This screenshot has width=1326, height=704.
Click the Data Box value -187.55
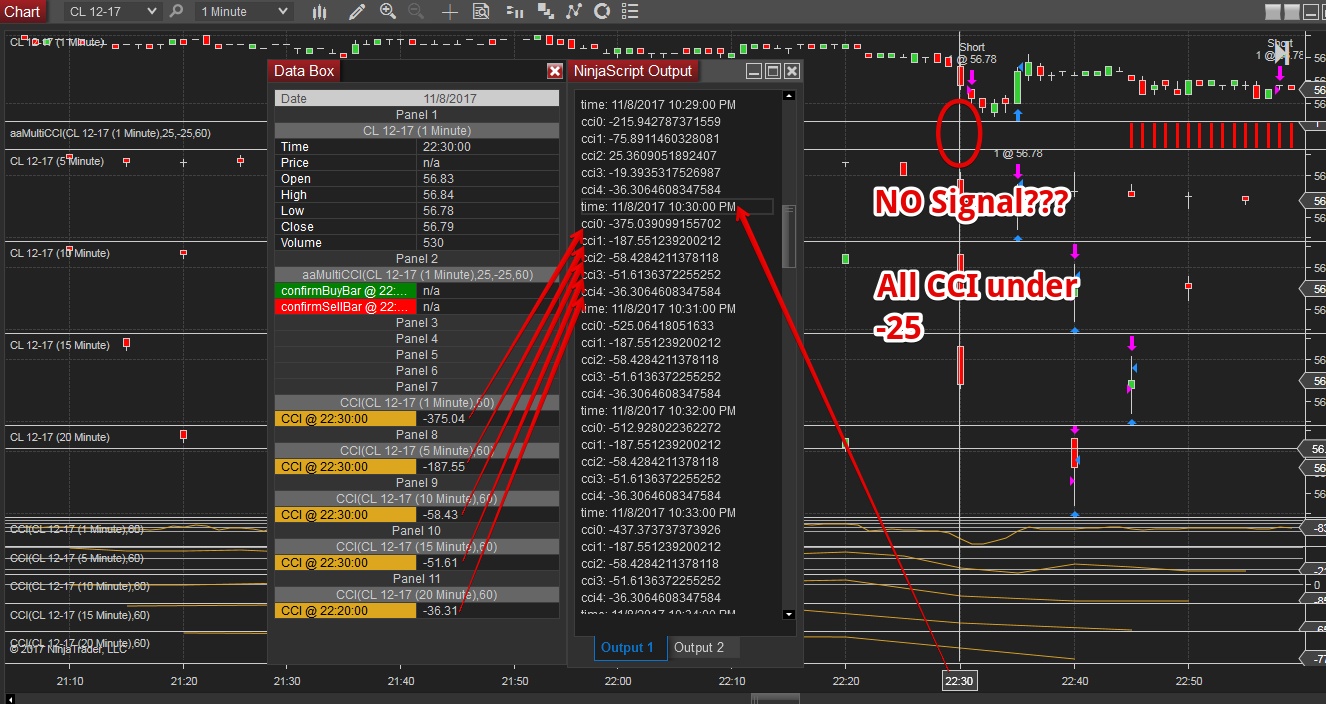tap(444, 466)
